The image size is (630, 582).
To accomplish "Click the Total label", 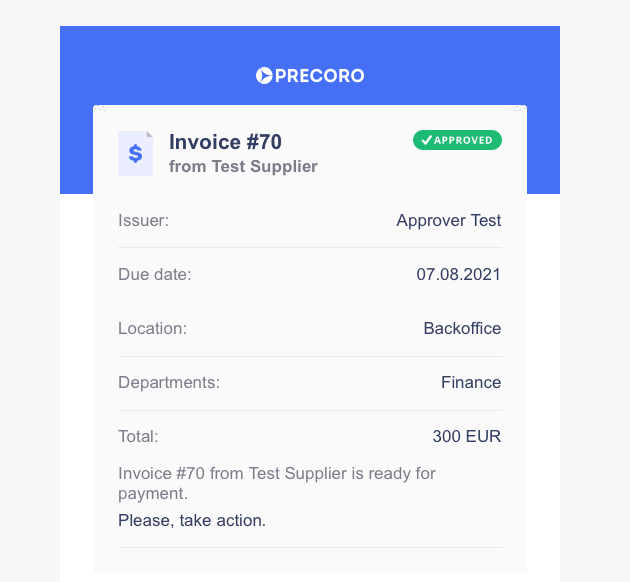I will pos(138,437).
